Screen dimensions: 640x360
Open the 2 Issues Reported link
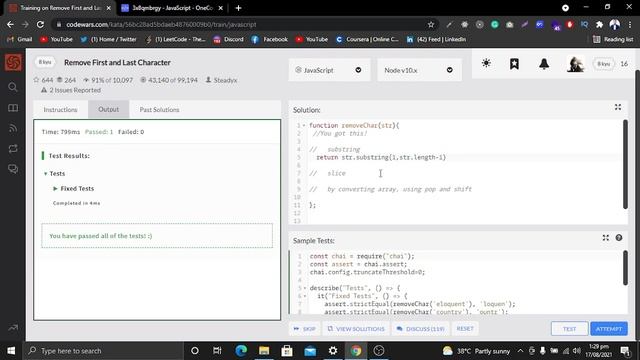coord(75,90)
